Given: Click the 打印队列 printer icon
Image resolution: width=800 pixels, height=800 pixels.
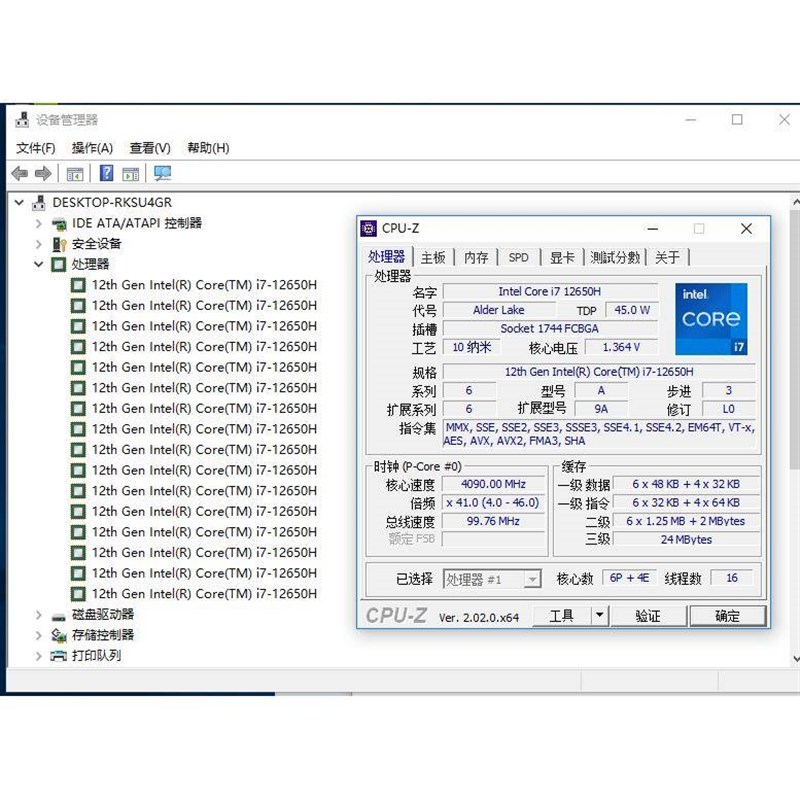Looking at the screenshot, I should 58,656.
